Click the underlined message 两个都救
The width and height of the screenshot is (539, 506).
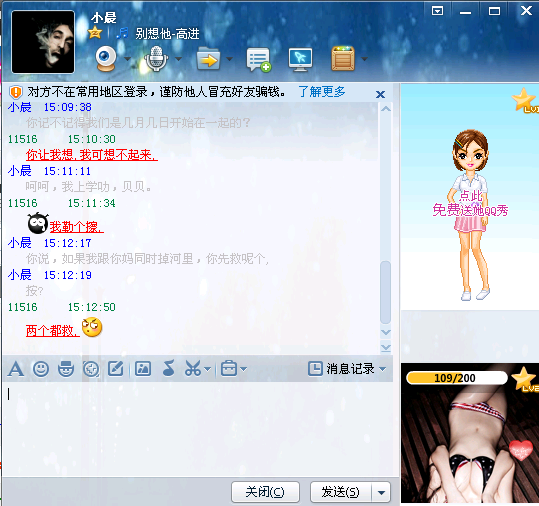point(53,331)
